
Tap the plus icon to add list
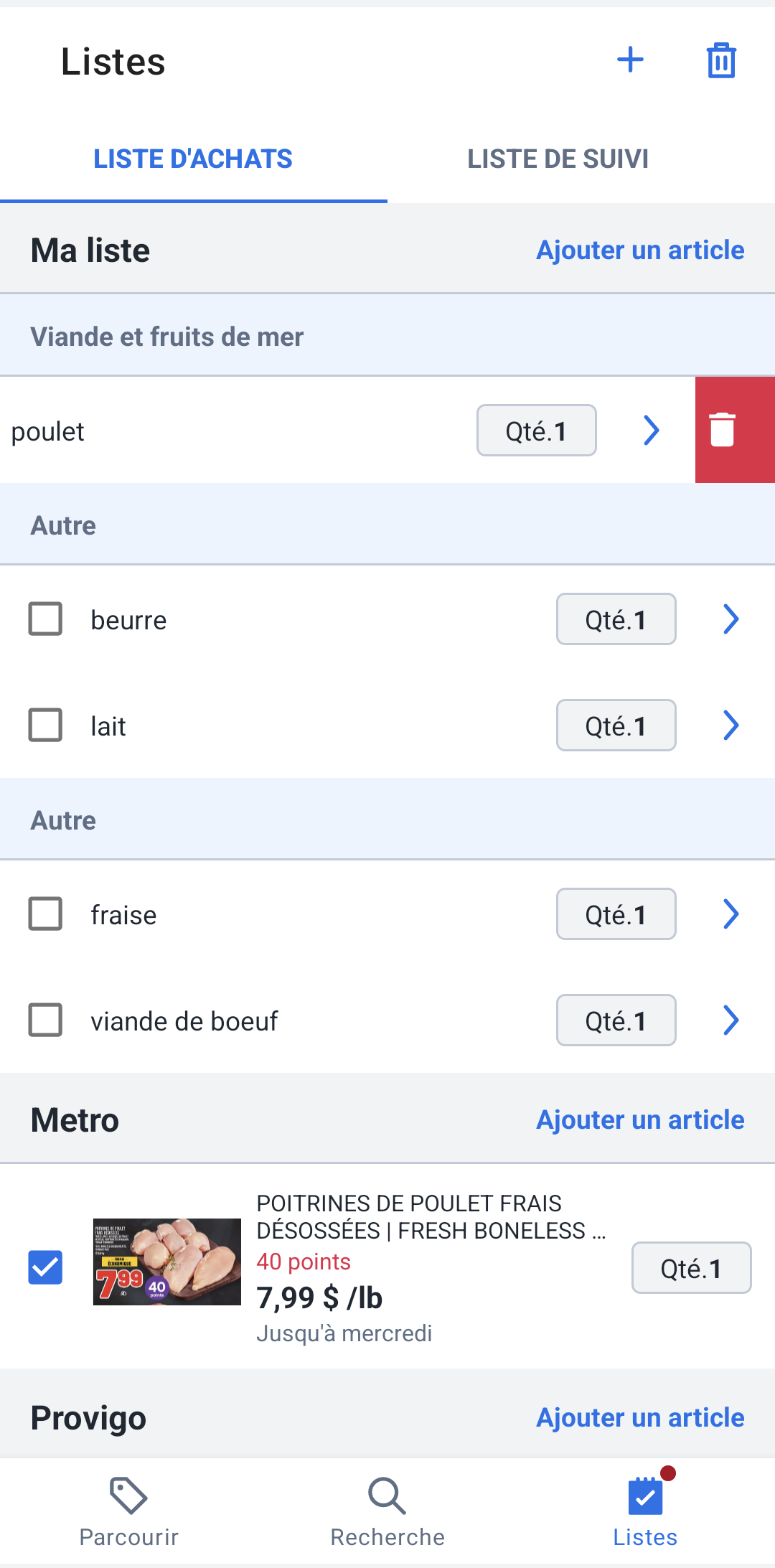coord(630,60)
